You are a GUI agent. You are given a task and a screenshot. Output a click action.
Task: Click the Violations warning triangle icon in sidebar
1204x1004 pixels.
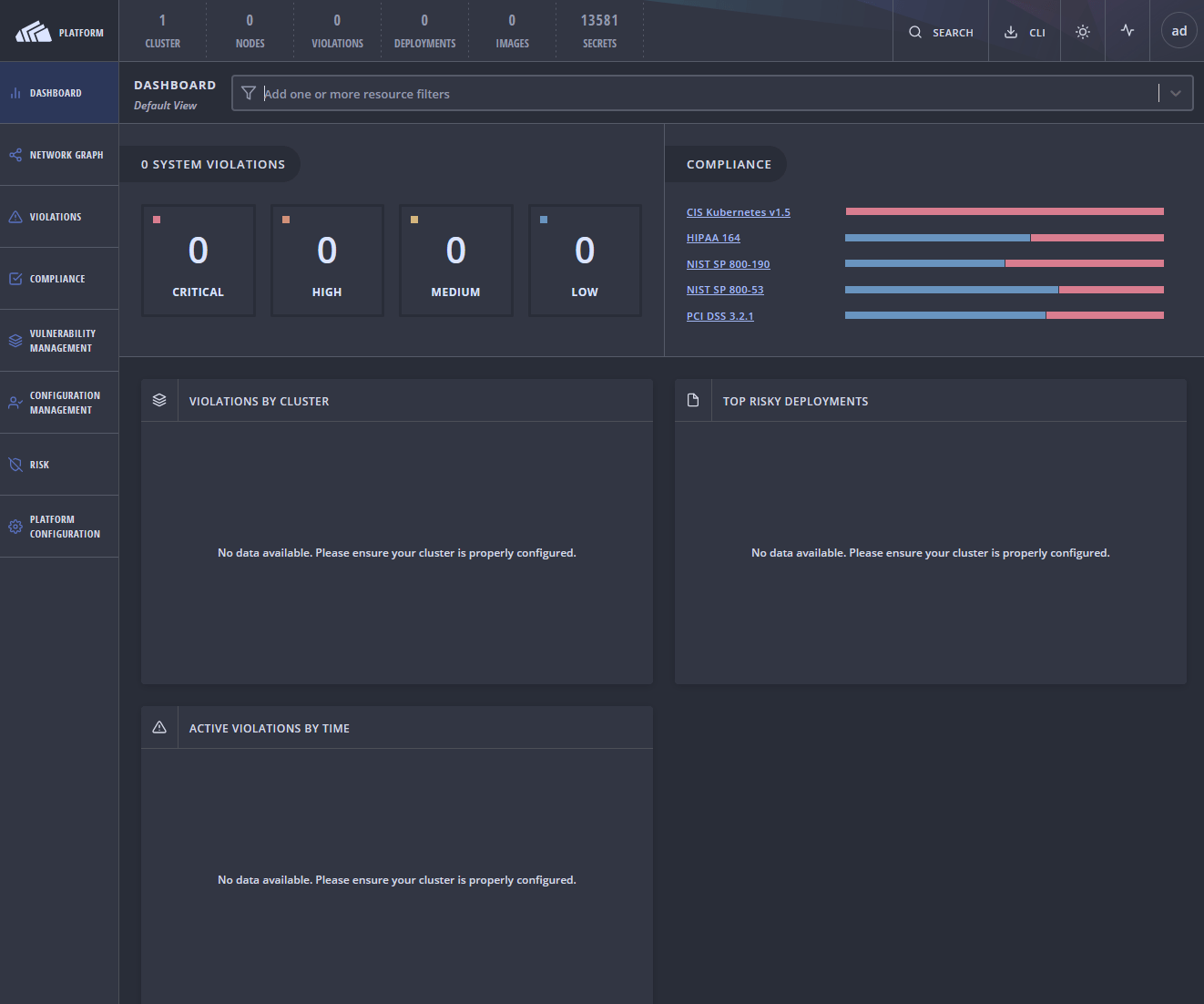tap(15, 217)
